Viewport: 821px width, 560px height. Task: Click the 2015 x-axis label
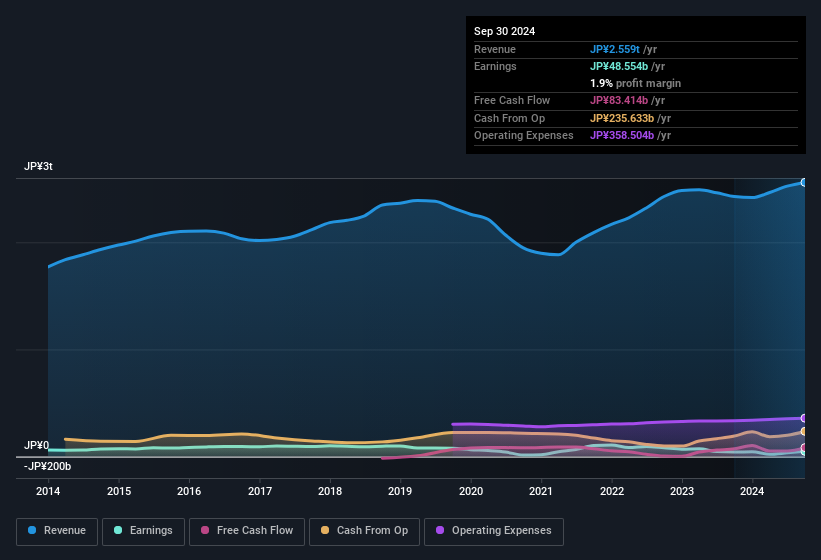[119, 491]
